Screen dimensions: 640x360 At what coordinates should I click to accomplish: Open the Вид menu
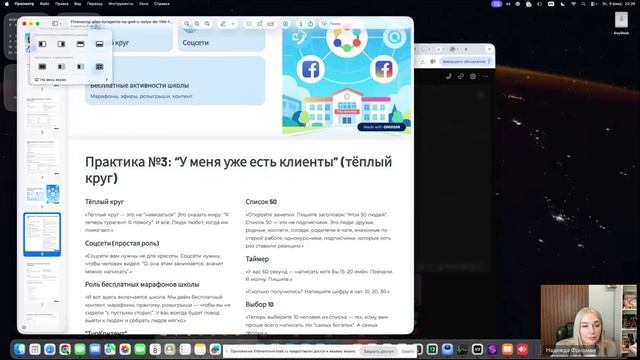(78, 4)
